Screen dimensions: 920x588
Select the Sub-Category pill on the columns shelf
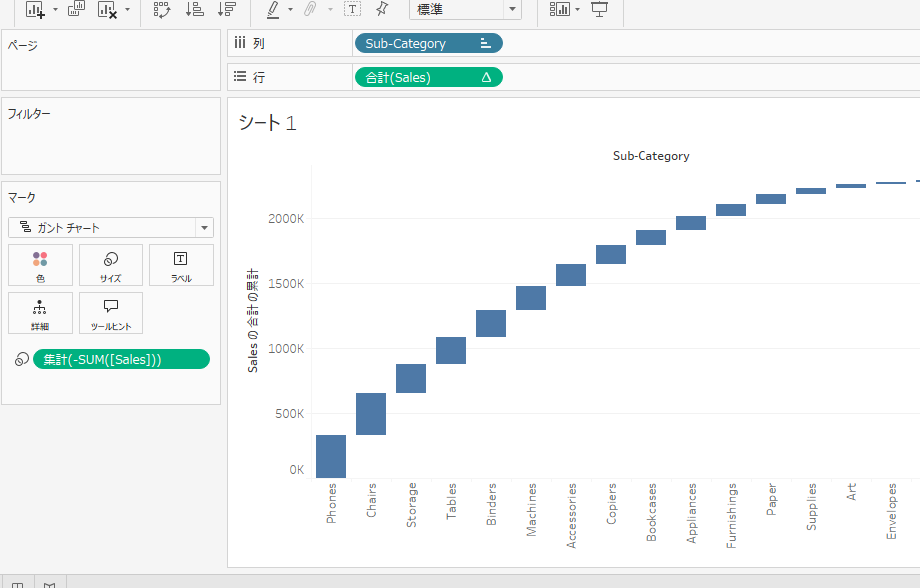(x=429, y=43)
